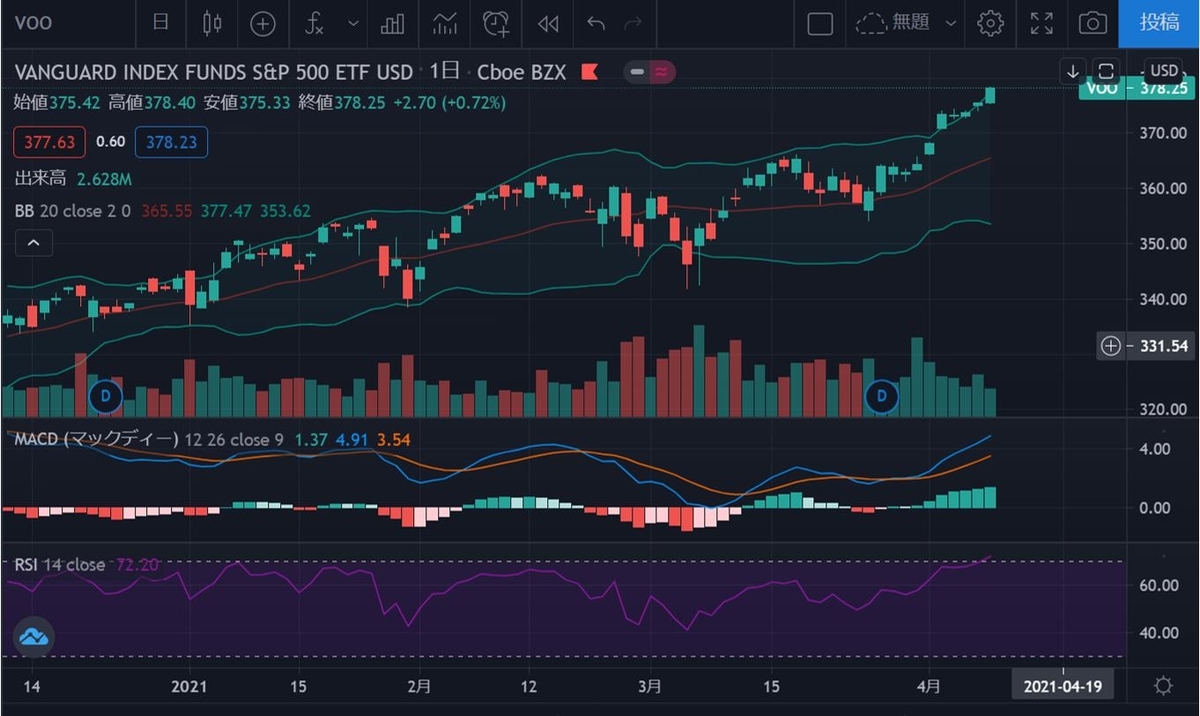
Task: Toggle the pill-shaped indicator switch in title
Action: point(650,72)
